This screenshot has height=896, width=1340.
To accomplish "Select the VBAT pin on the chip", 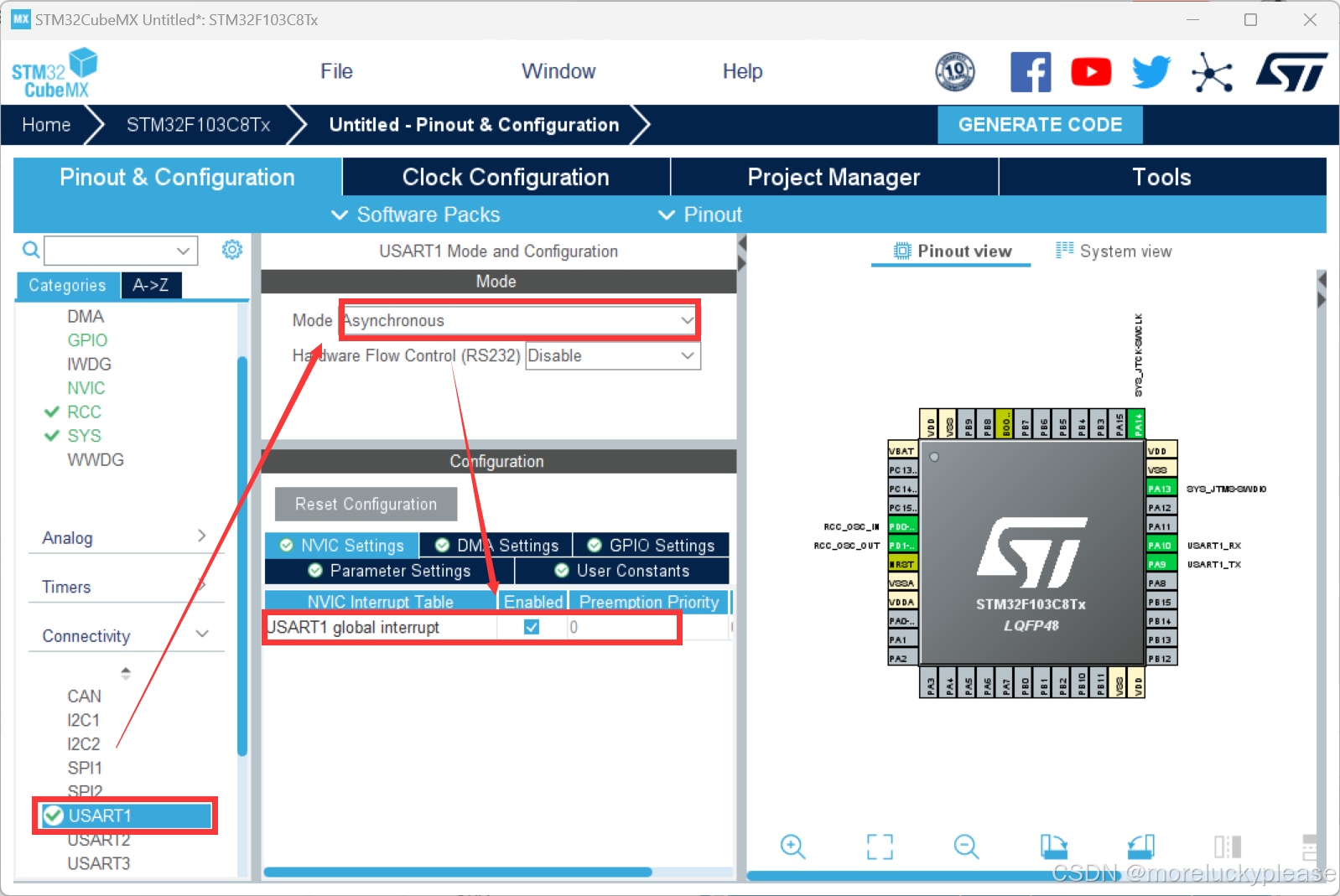I will pos(902,451).
